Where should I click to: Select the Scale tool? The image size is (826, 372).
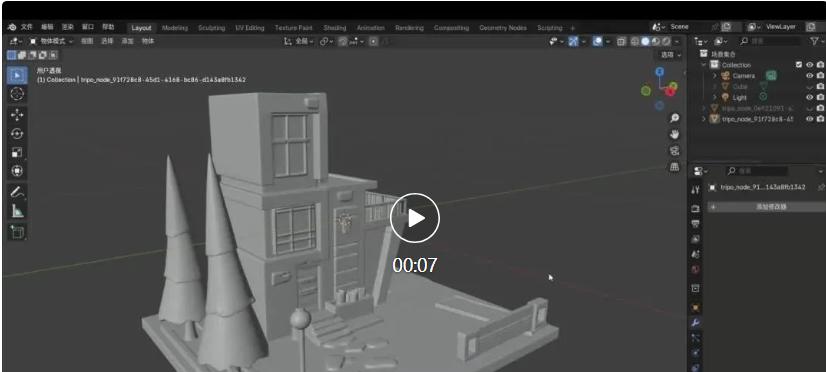pyautogui.click(x=17, y=153)
